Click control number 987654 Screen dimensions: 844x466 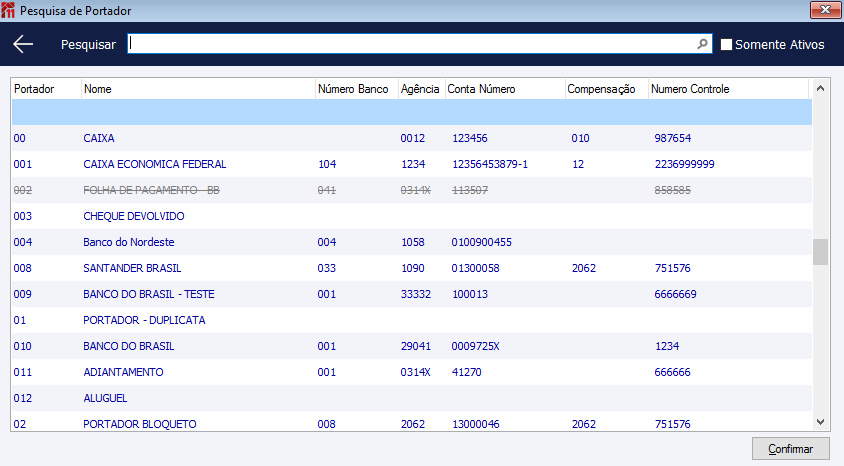tap(673, 138)
